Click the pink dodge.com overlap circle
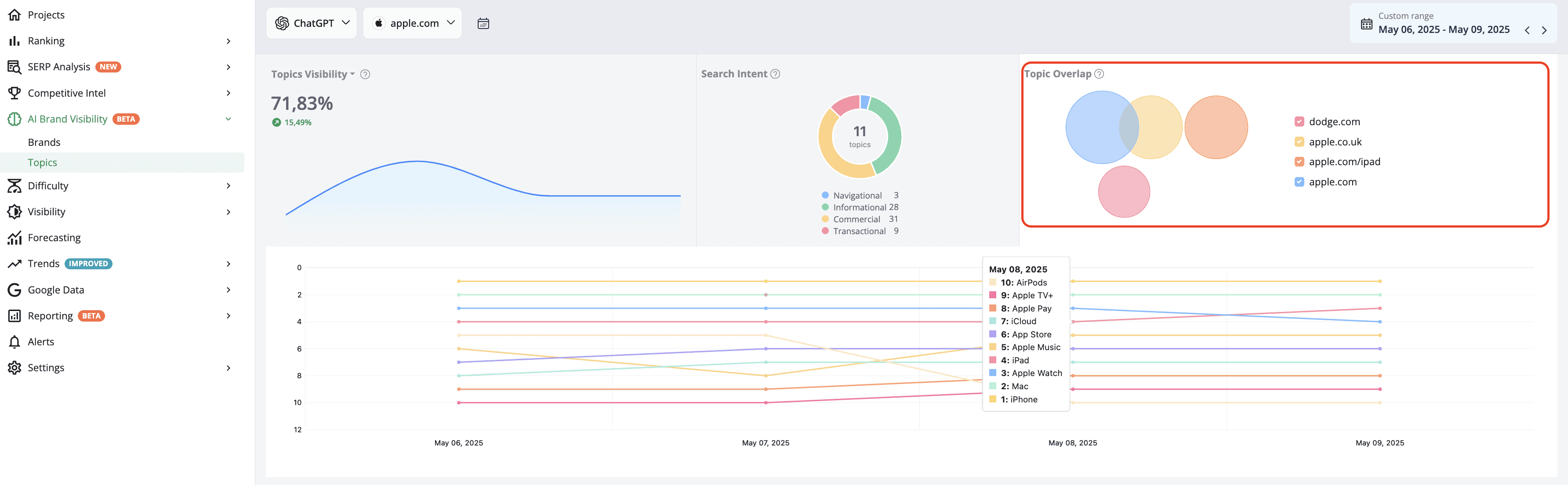The width and height of the screenshot is (1568, 485). click(1124, 192)
